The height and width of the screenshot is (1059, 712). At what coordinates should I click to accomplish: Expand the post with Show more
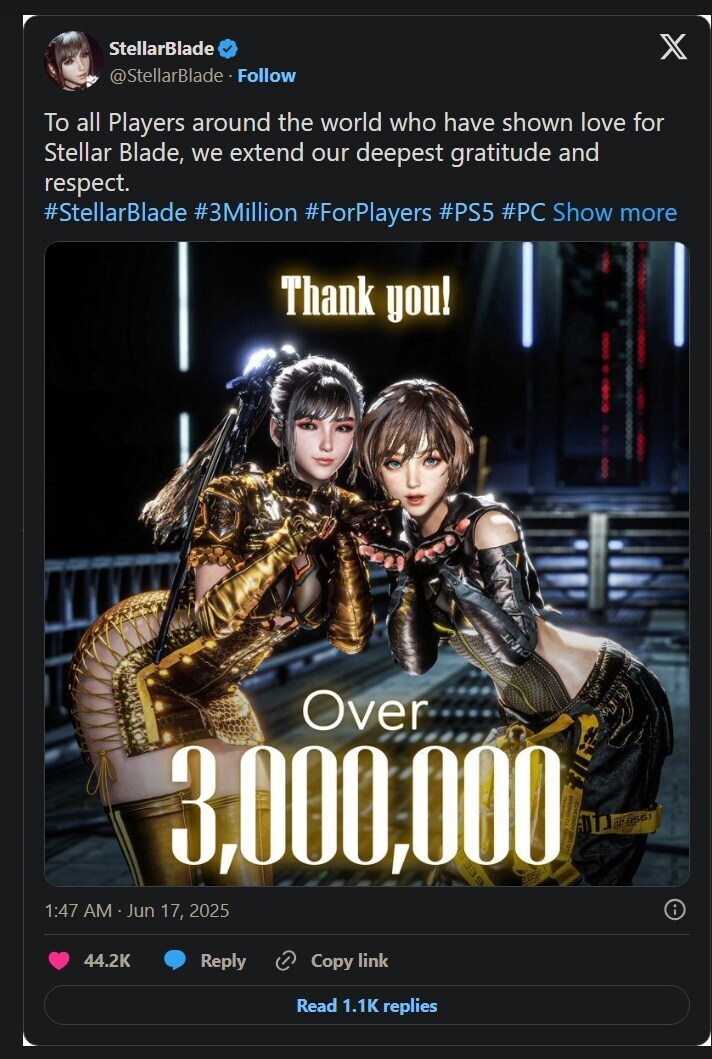point(615,213)
